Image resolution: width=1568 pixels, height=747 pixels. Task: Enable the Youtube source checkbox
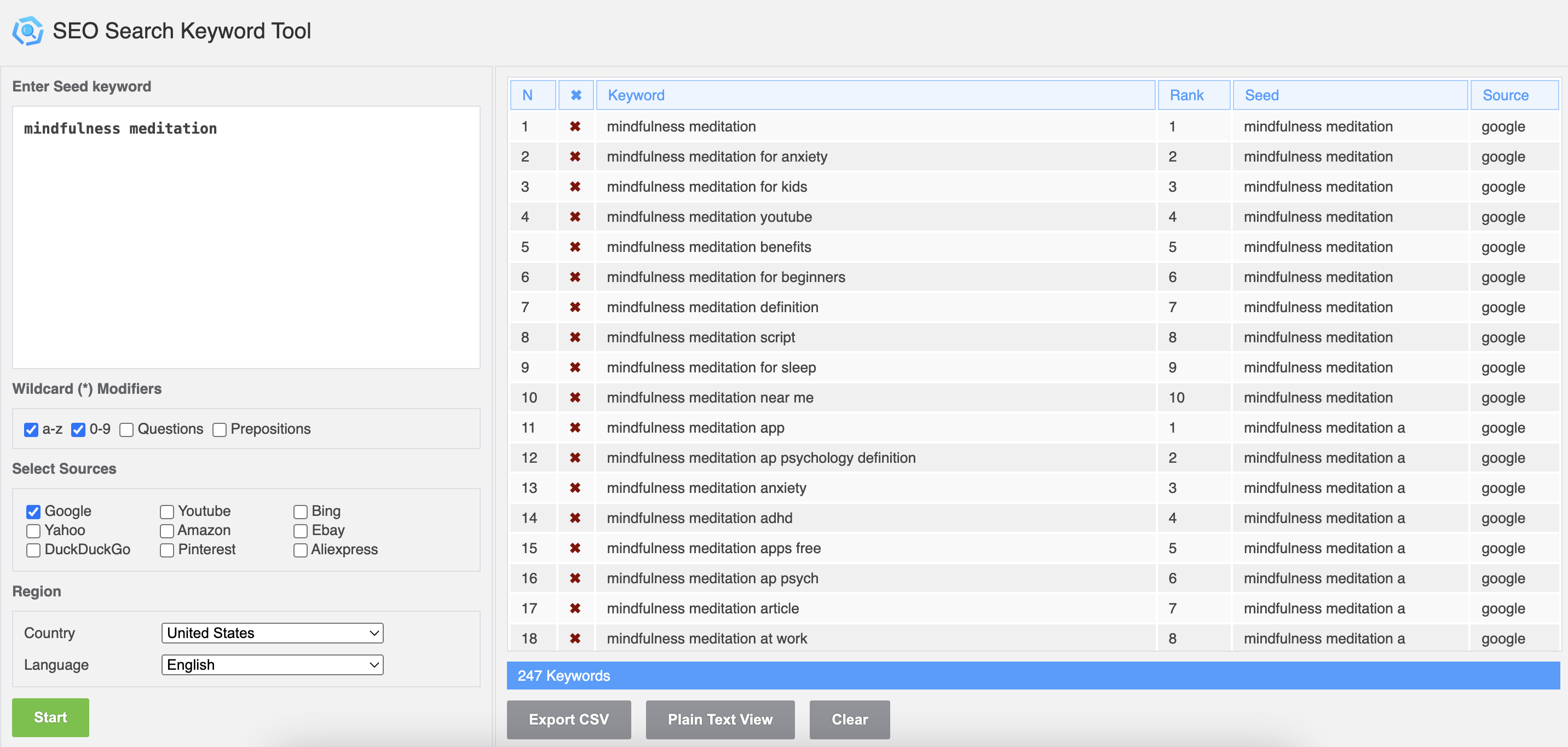pos(167,512)
